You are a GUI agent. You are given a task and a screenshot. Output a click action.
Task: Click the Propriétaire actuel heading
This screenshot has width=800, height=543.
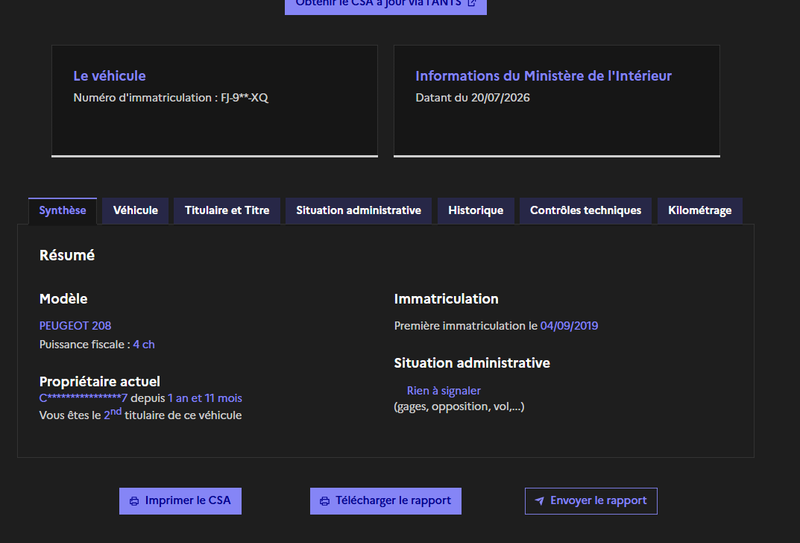99,382
